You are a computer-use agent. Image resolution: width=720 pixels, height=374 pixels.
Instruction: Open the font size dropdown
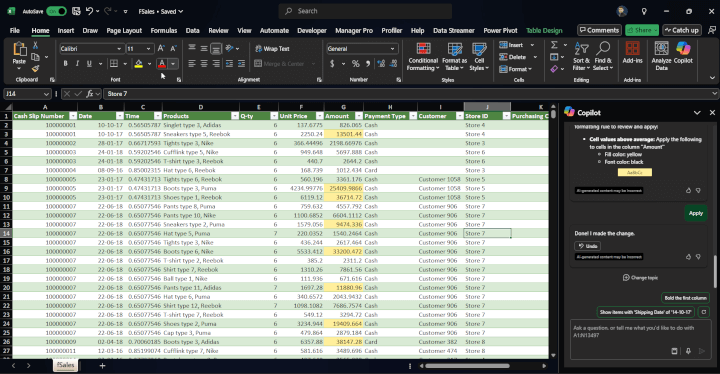[x=148, y=49]
